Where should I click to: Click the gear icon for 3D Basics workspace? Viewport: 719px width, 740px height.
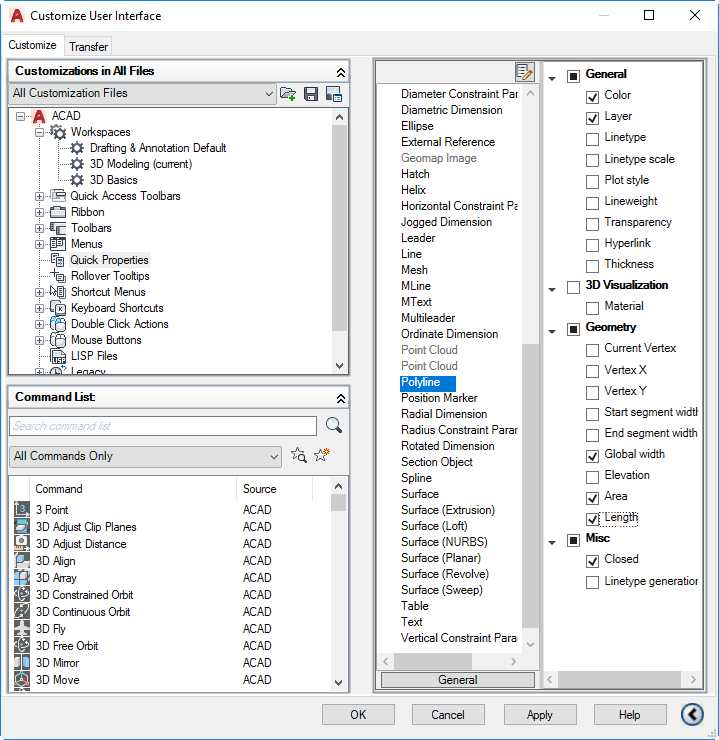coord(77,180)
